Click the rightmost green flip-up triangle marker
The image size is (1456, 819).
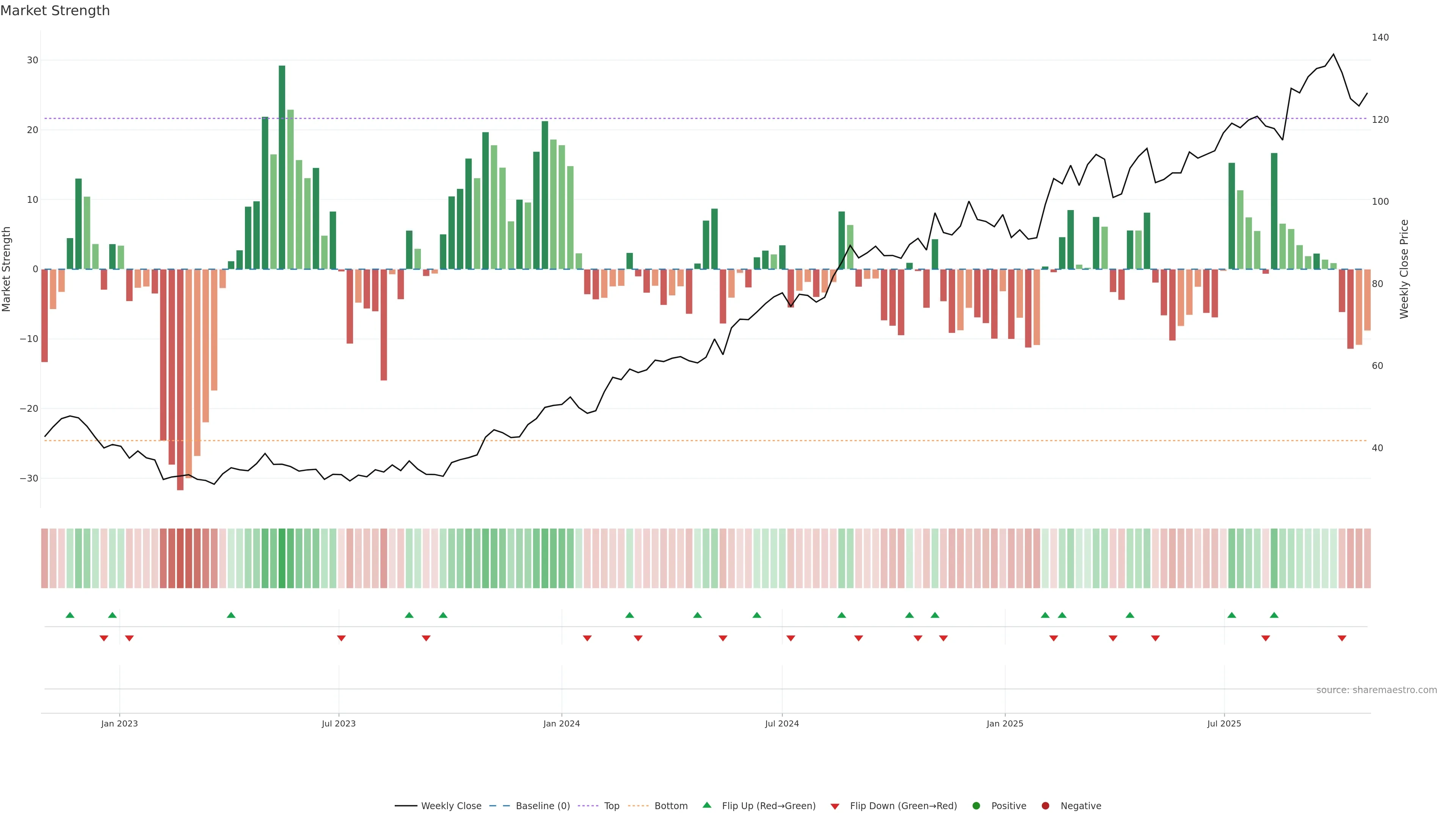[x=1274, y=615]
